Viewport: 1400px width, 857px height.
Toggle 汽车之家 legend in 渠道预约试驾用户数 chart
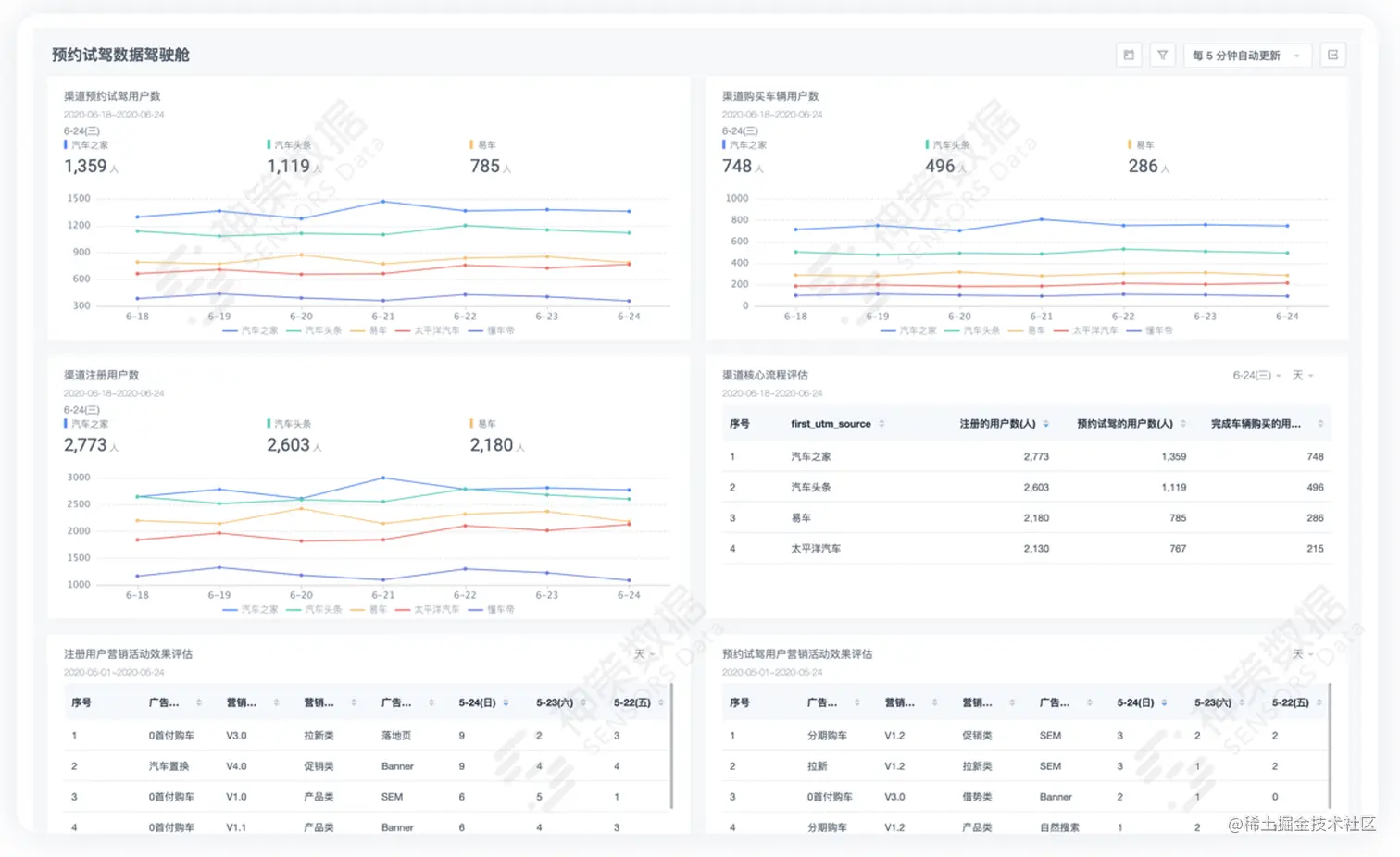coord(250,330)
